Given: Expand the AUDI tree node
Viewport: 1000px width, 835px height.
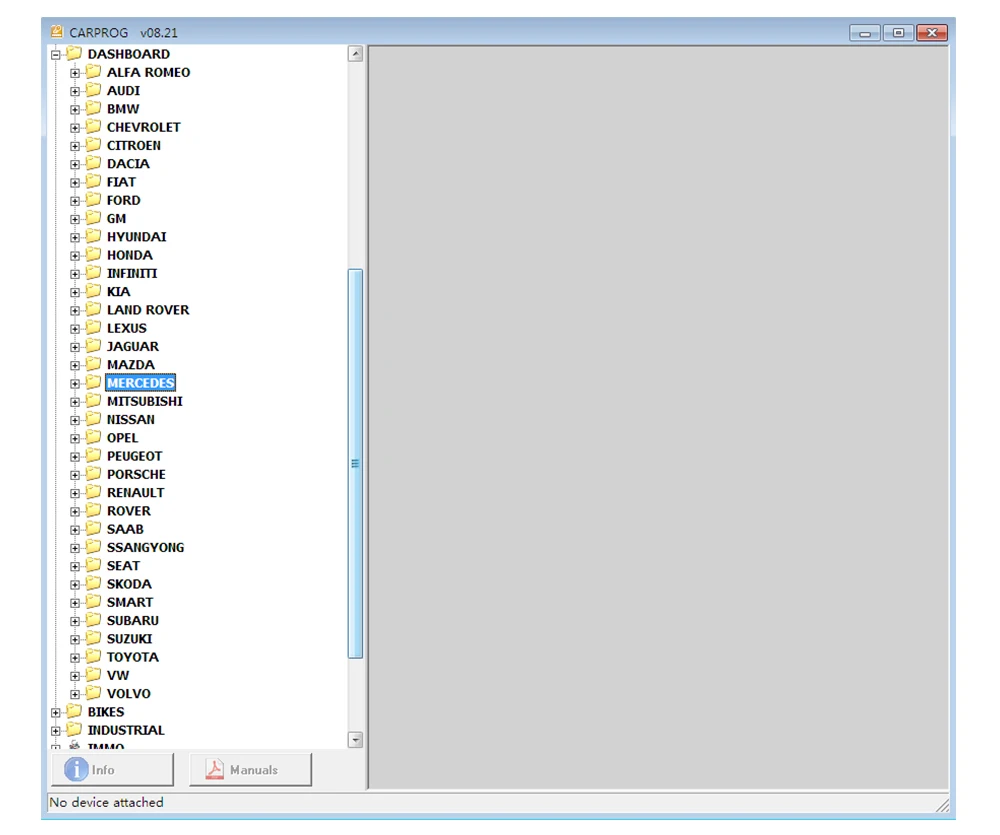Looking at the screenshot, I should 75,91.
